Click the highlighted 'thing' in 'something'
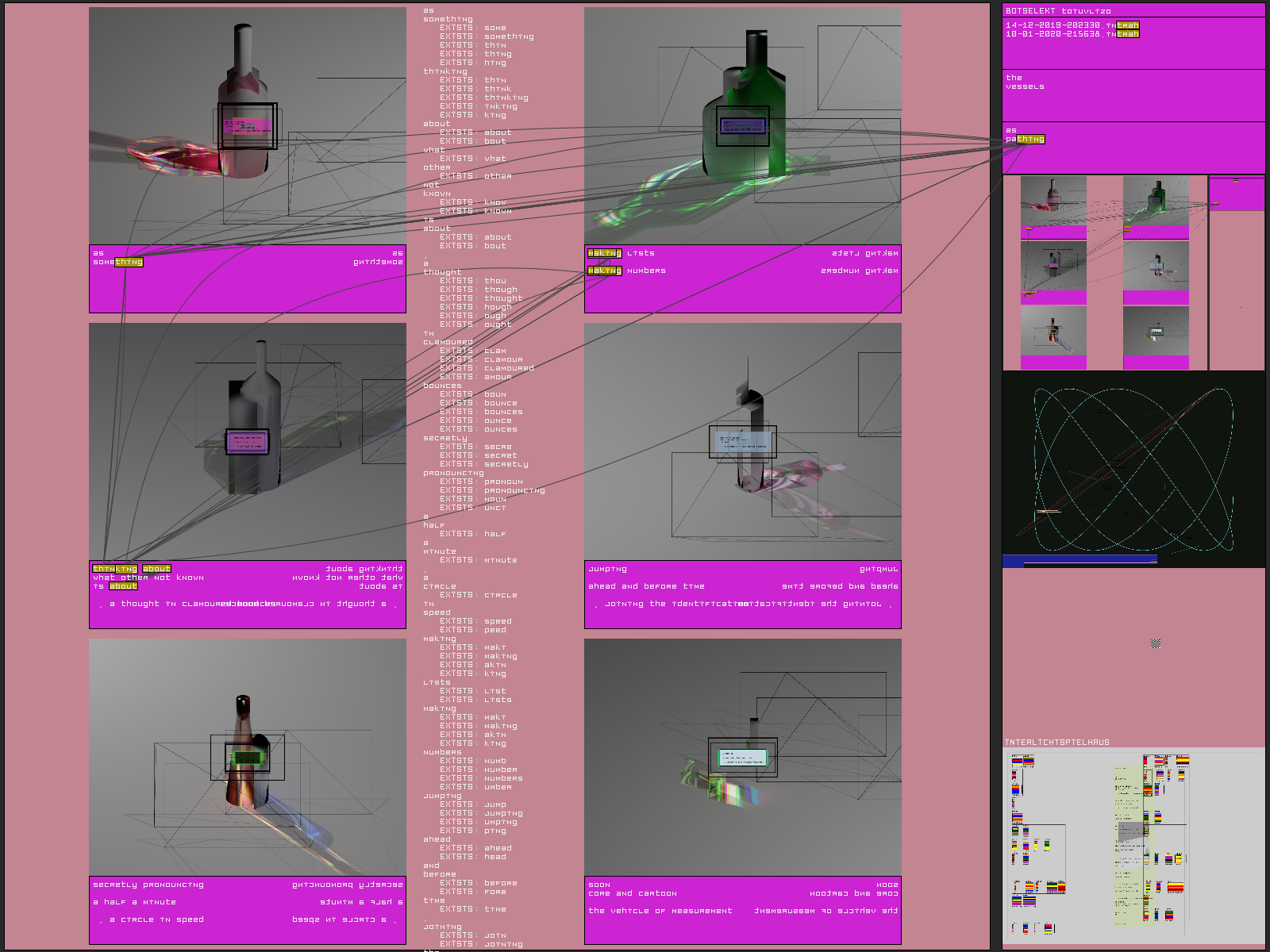This screenshot has width=1270, height=952. click(129, 262)
